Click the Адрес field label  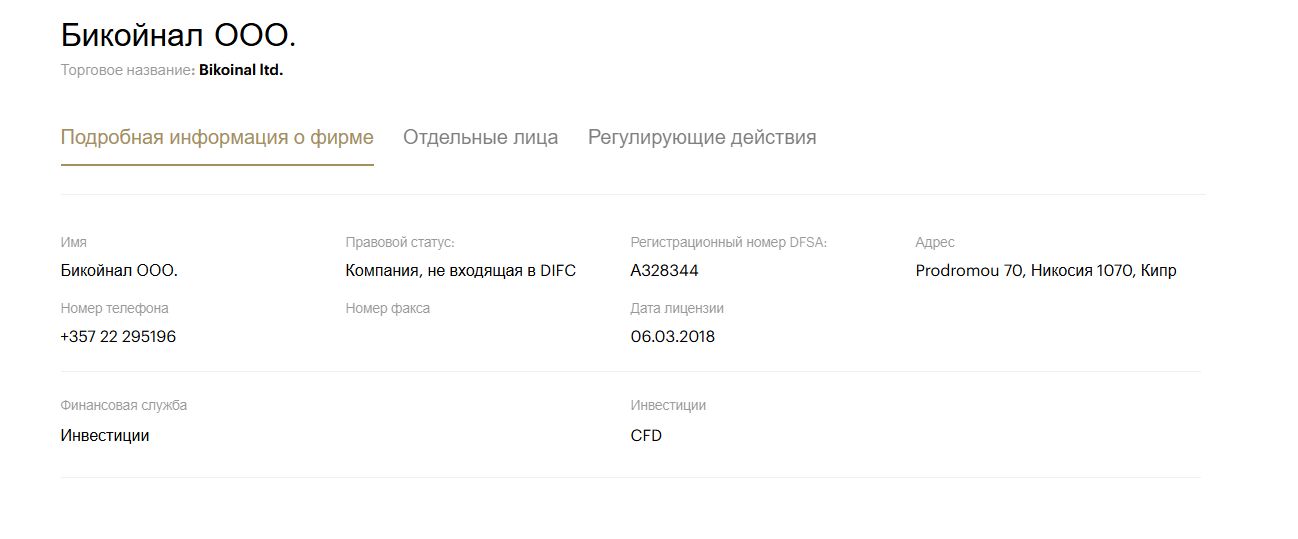coord(935,243)
